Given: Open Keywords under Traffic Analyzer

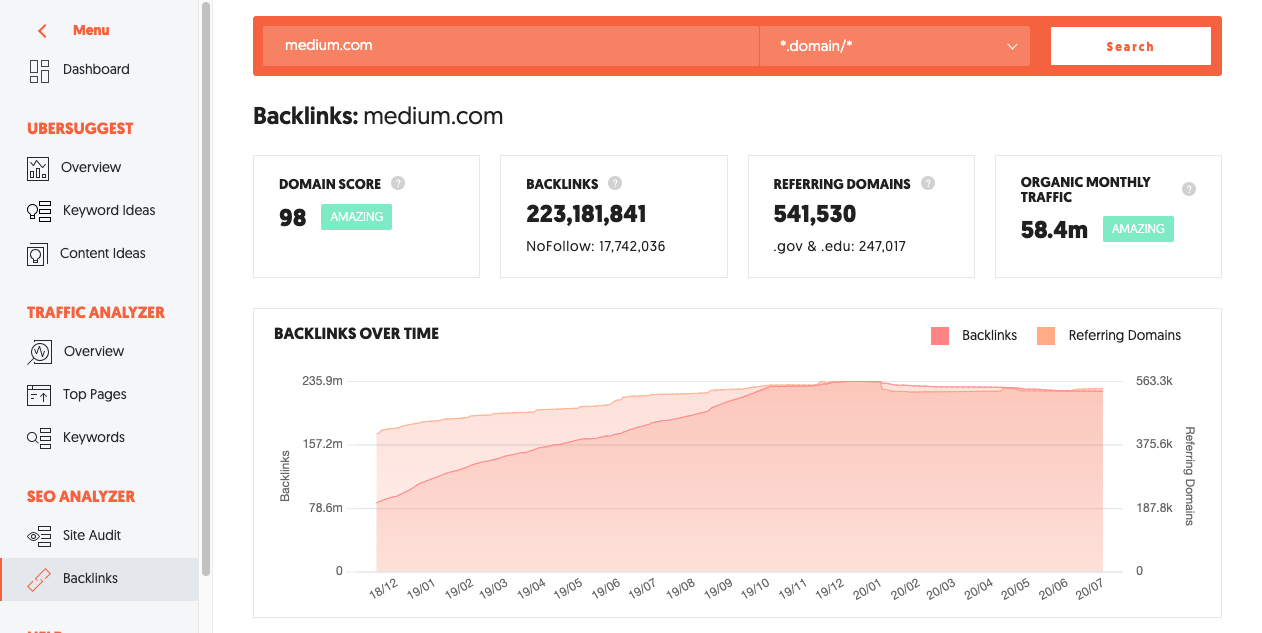Looking at the screenshot, I should coord(94,438).
